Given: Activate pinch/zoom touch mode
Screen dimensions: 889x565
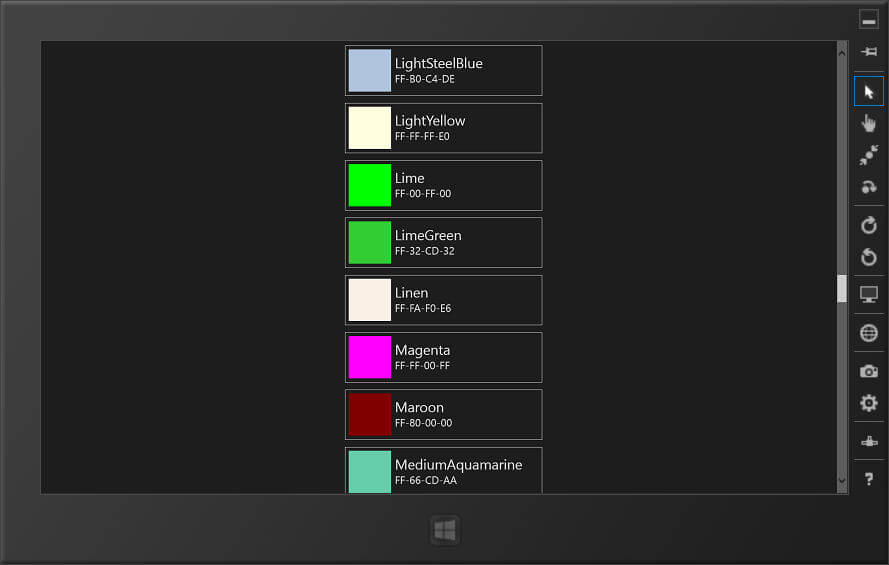Looking at the screenshot, I should (869, 155).
